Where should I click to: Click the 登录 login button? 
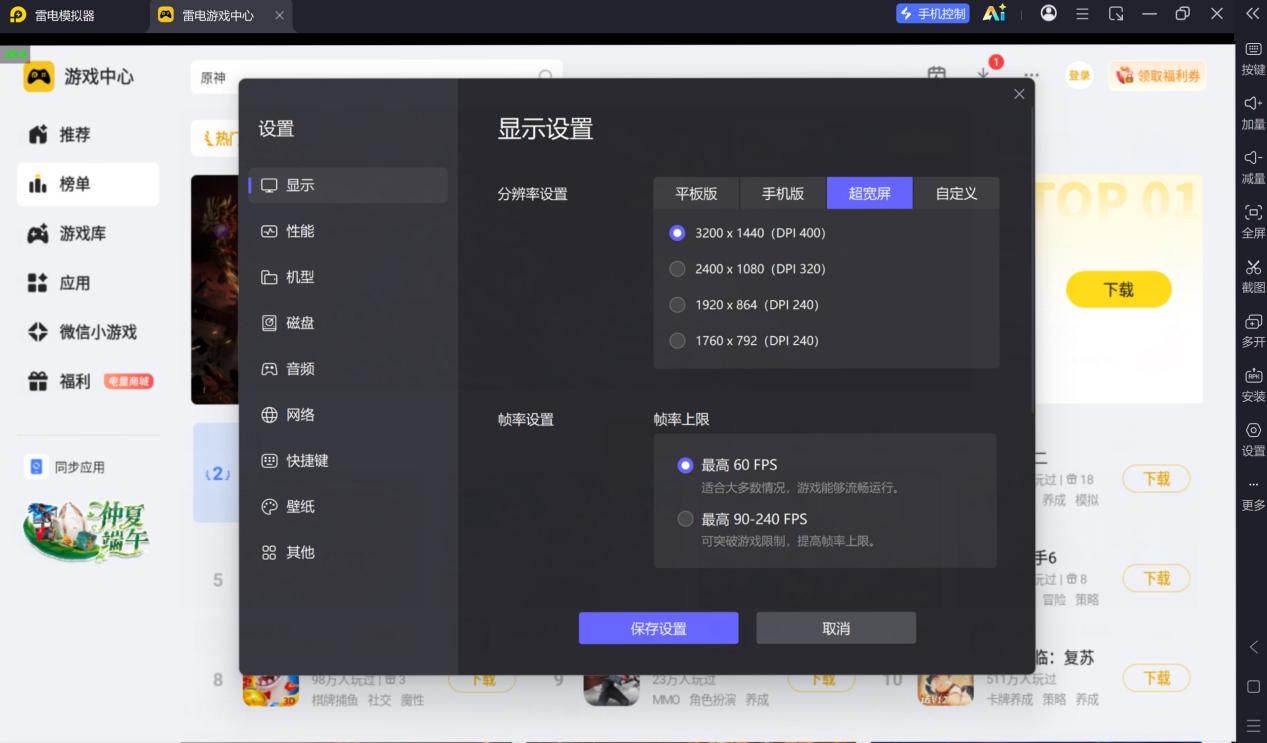coord(1079,76)
